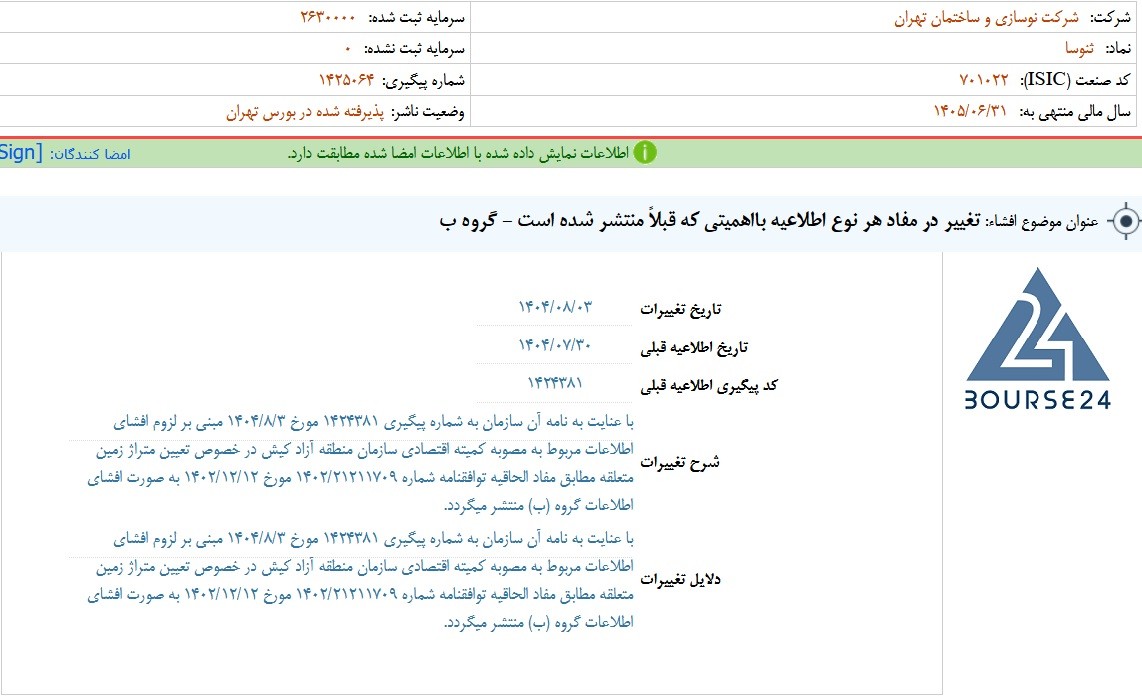Image resolution: width=1142 pixels, height=696 pixels.
Task: Click the 'دلایل تغییرات' row label
Action: click(x=680, y=580)
